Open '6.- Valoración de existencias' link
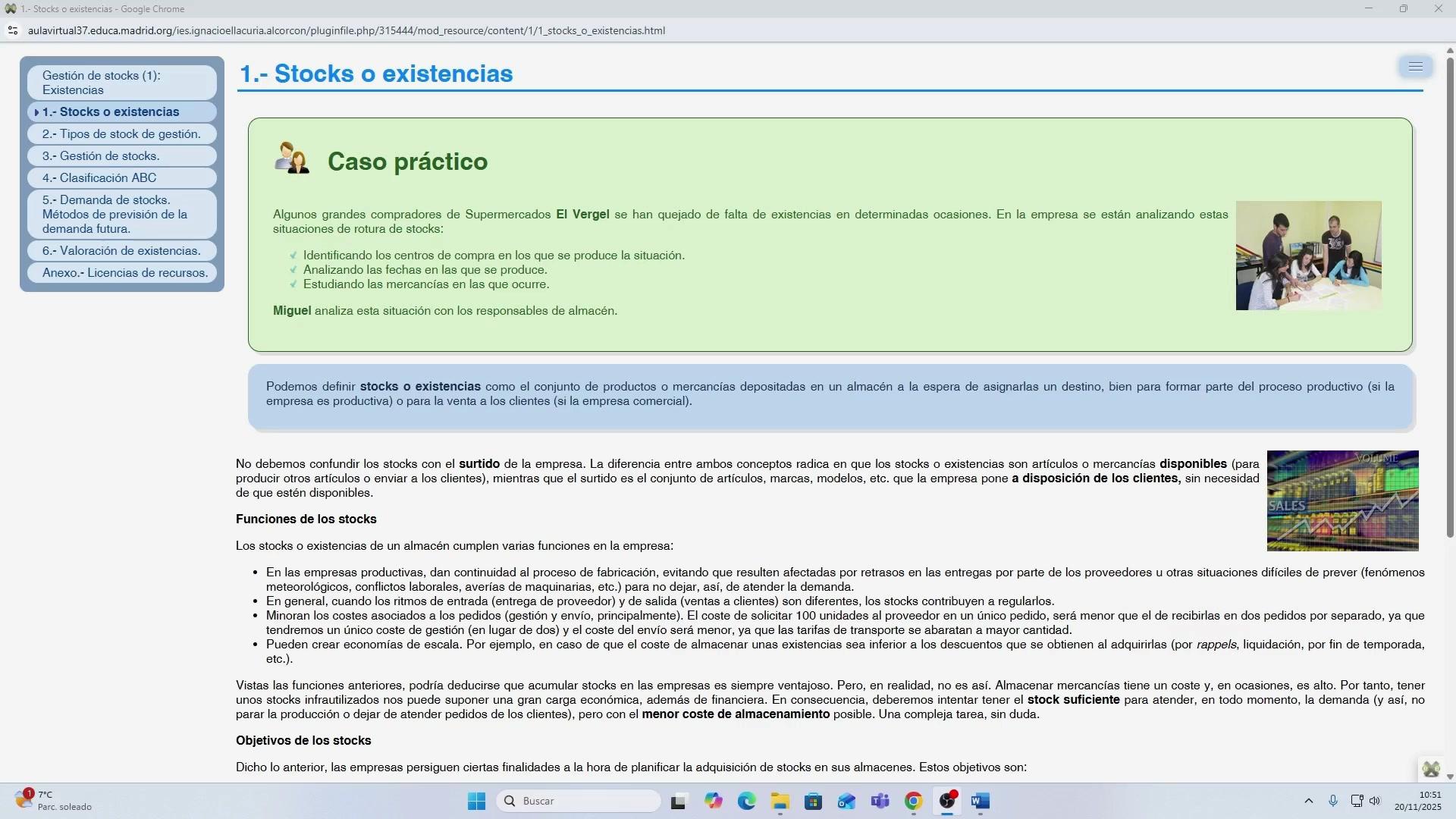This screenshot has height=819, width=1456. coord(121,251)
